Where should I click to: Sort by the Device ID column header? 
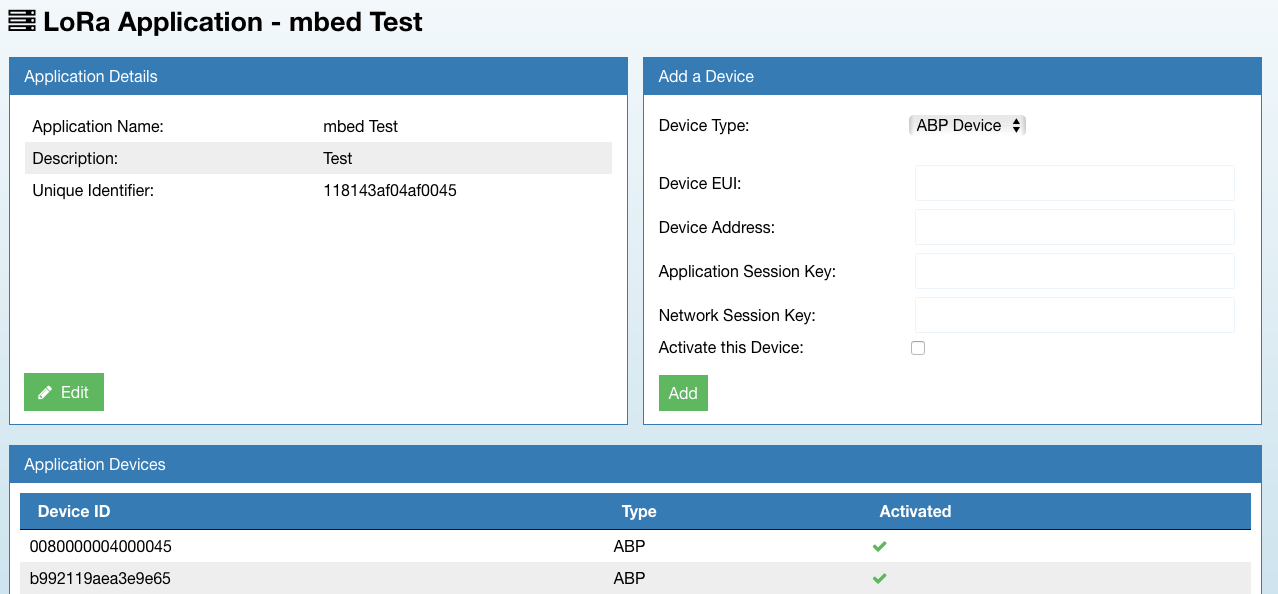pyautogui.click(x=74, y=511)
